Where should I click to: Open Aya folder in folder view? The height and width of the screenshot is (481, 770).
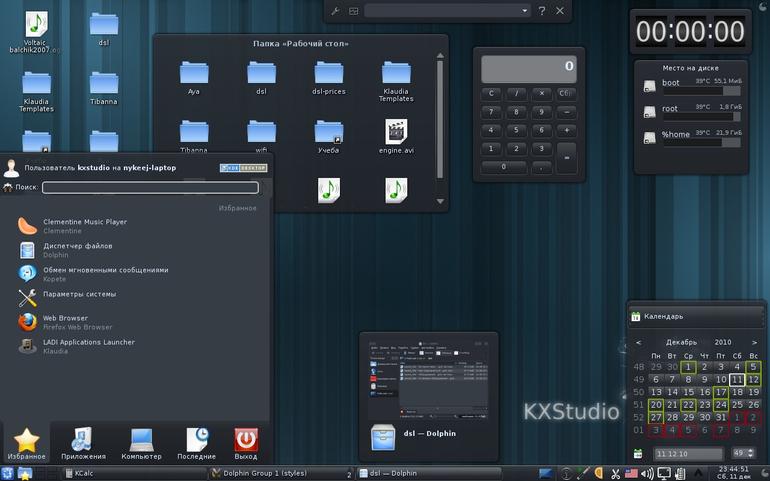[194, 78]
